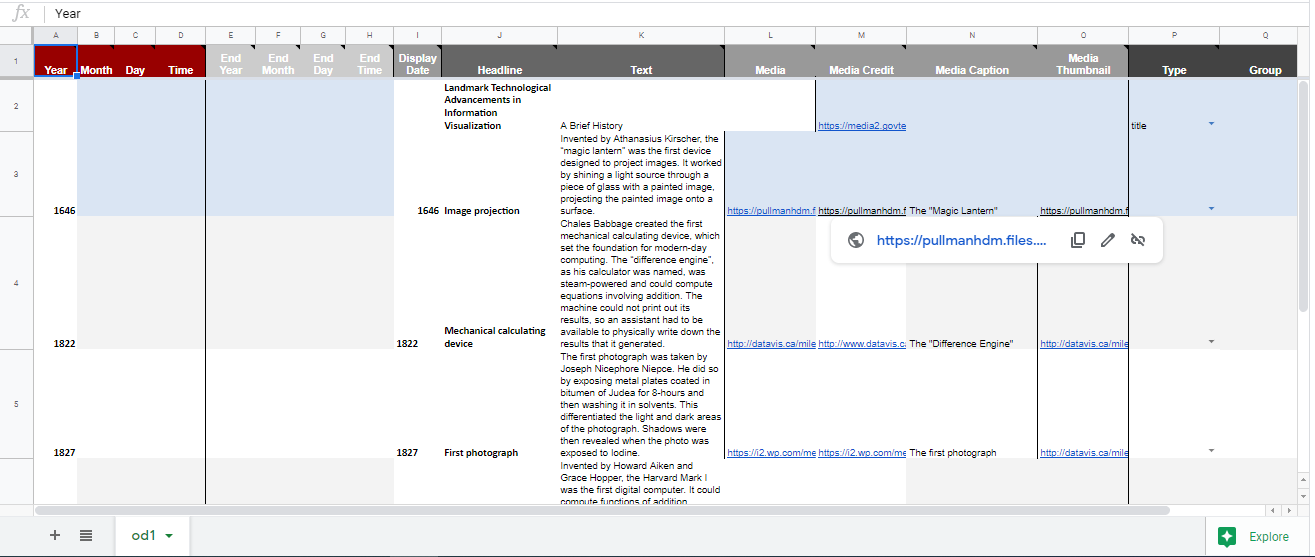The width and height of the screenshot is (1315, 557).
Task: Open Type dropdown in the title row
Action: point(1211,123)
